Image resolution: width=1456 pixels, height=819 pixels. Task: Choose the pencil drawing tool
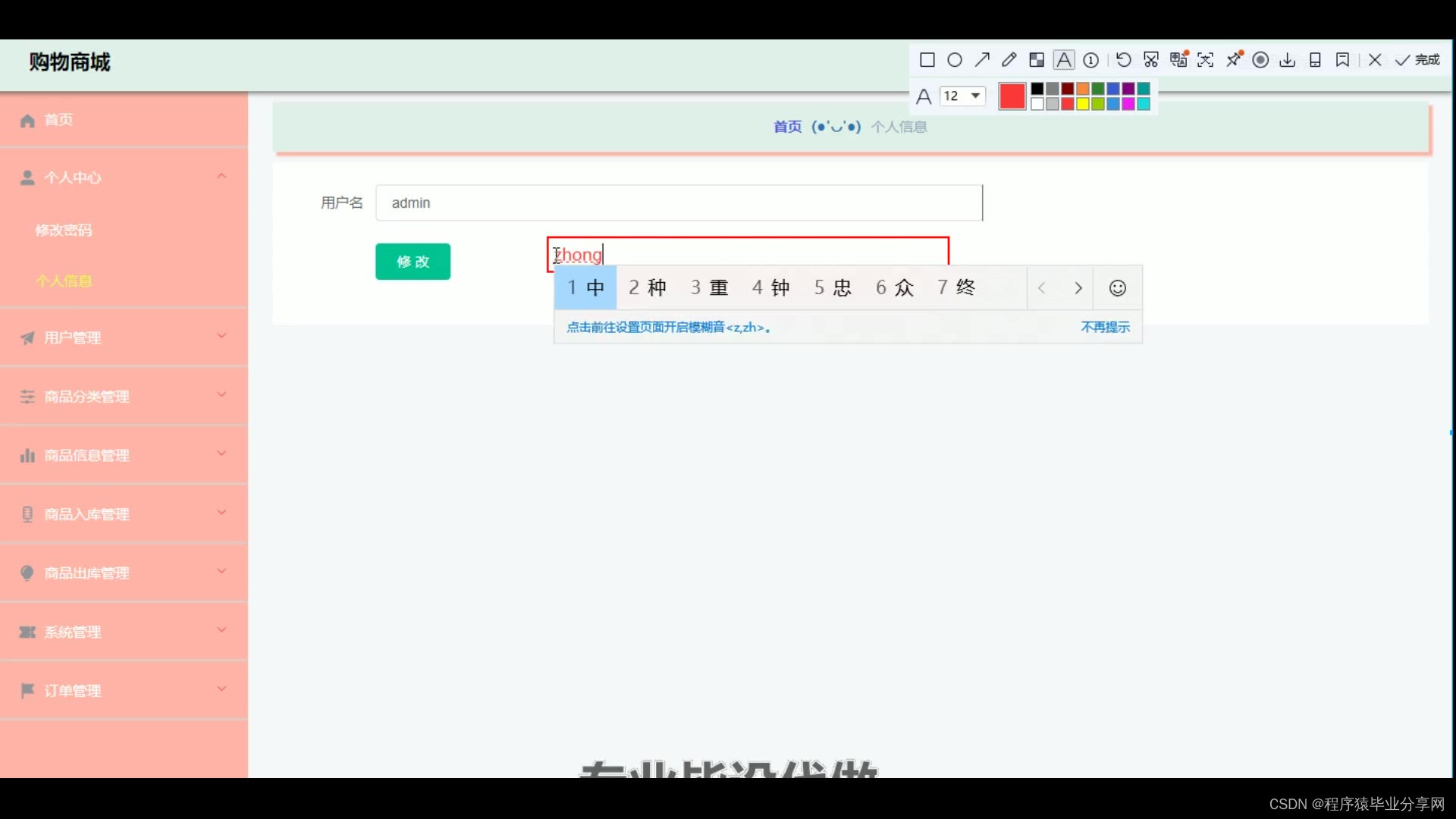pyautogui.click(x=1009, y=60)
